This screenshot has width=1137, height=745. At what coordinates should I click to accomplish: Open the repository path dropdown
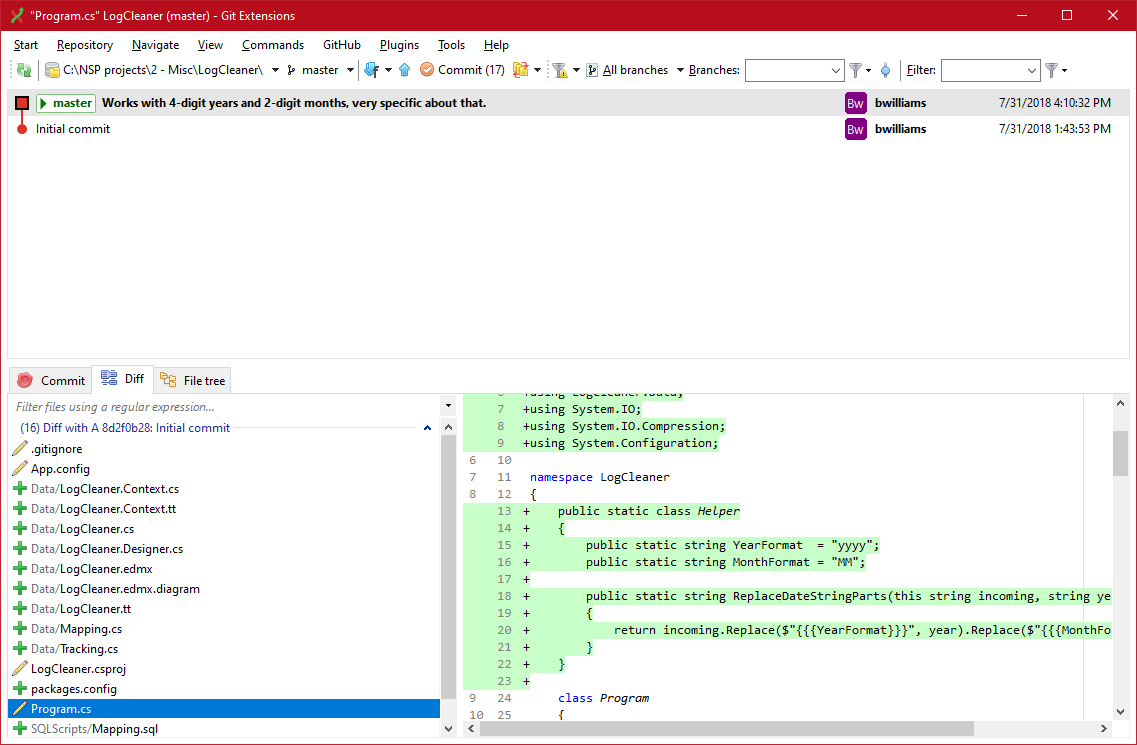[275, 70]
